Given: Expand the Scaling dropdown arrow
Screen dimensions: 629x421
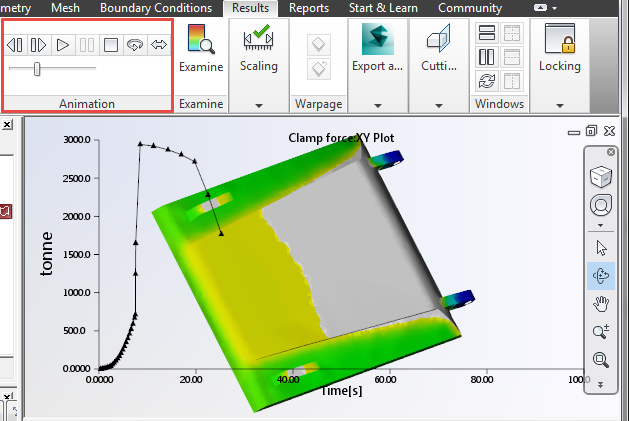Looking at the screenshot, I should click(x=259, y=106).
